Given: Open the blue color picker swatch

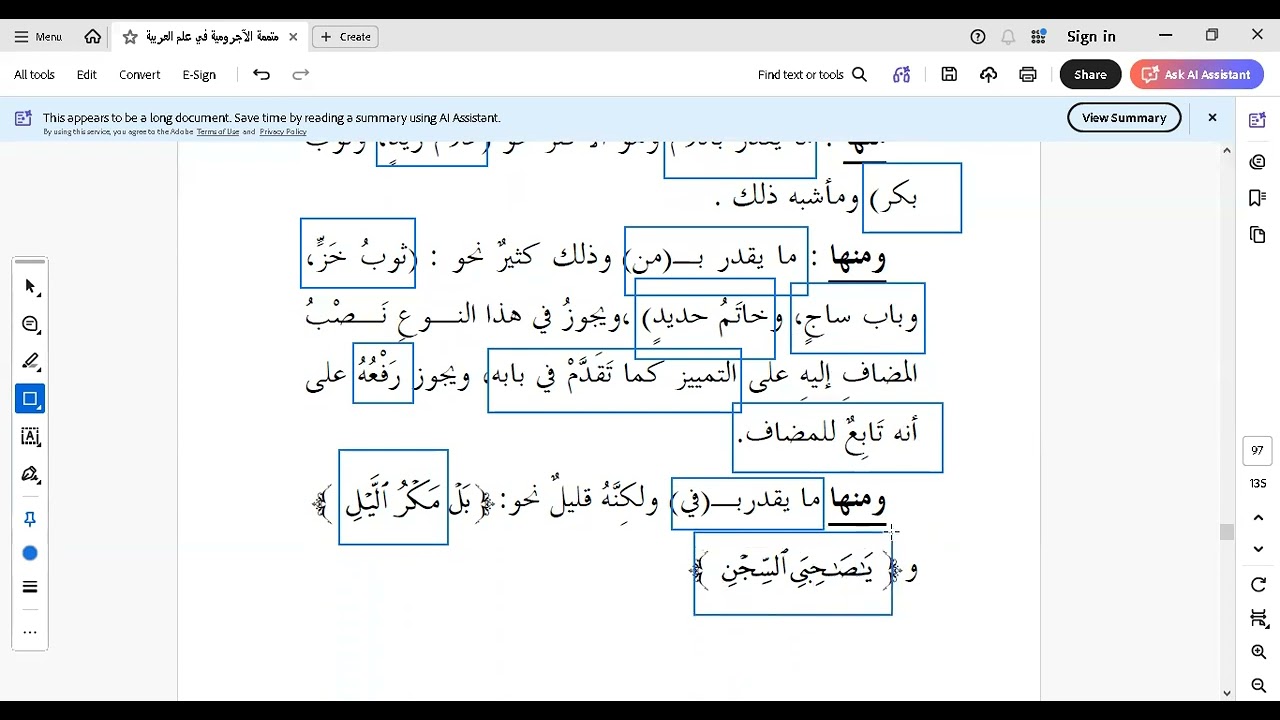Looking at the screenshot, I should (x=30, y=553).
